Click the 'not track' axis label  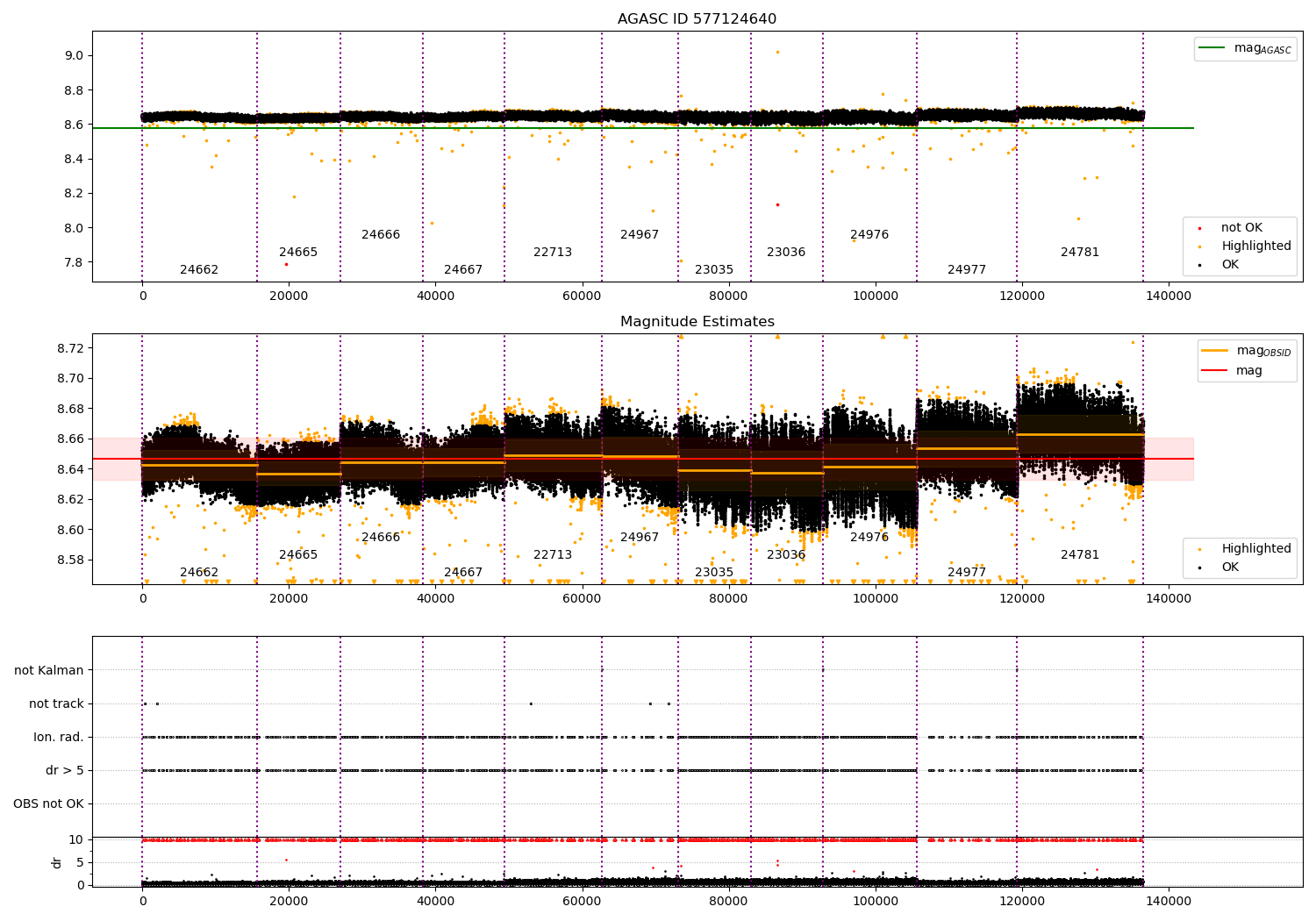(56, 704)
